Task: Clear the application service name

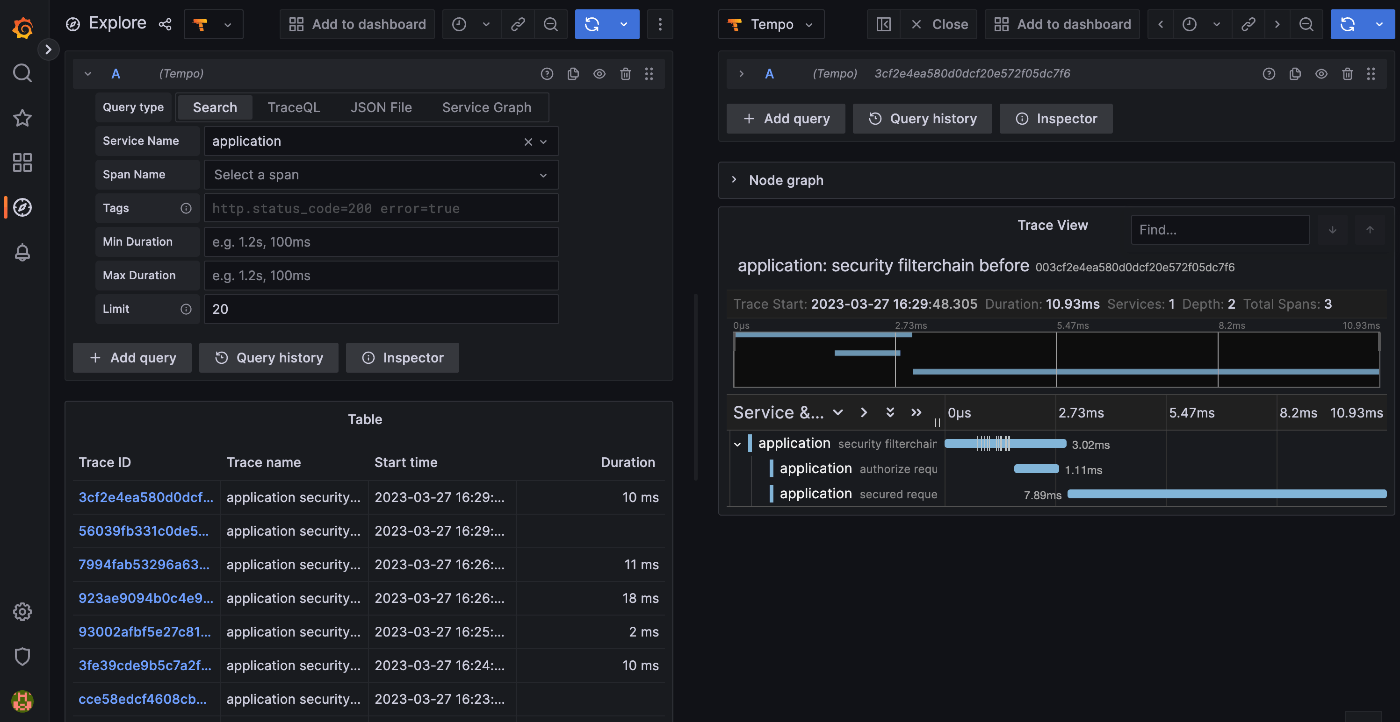Action: (528, 142)
